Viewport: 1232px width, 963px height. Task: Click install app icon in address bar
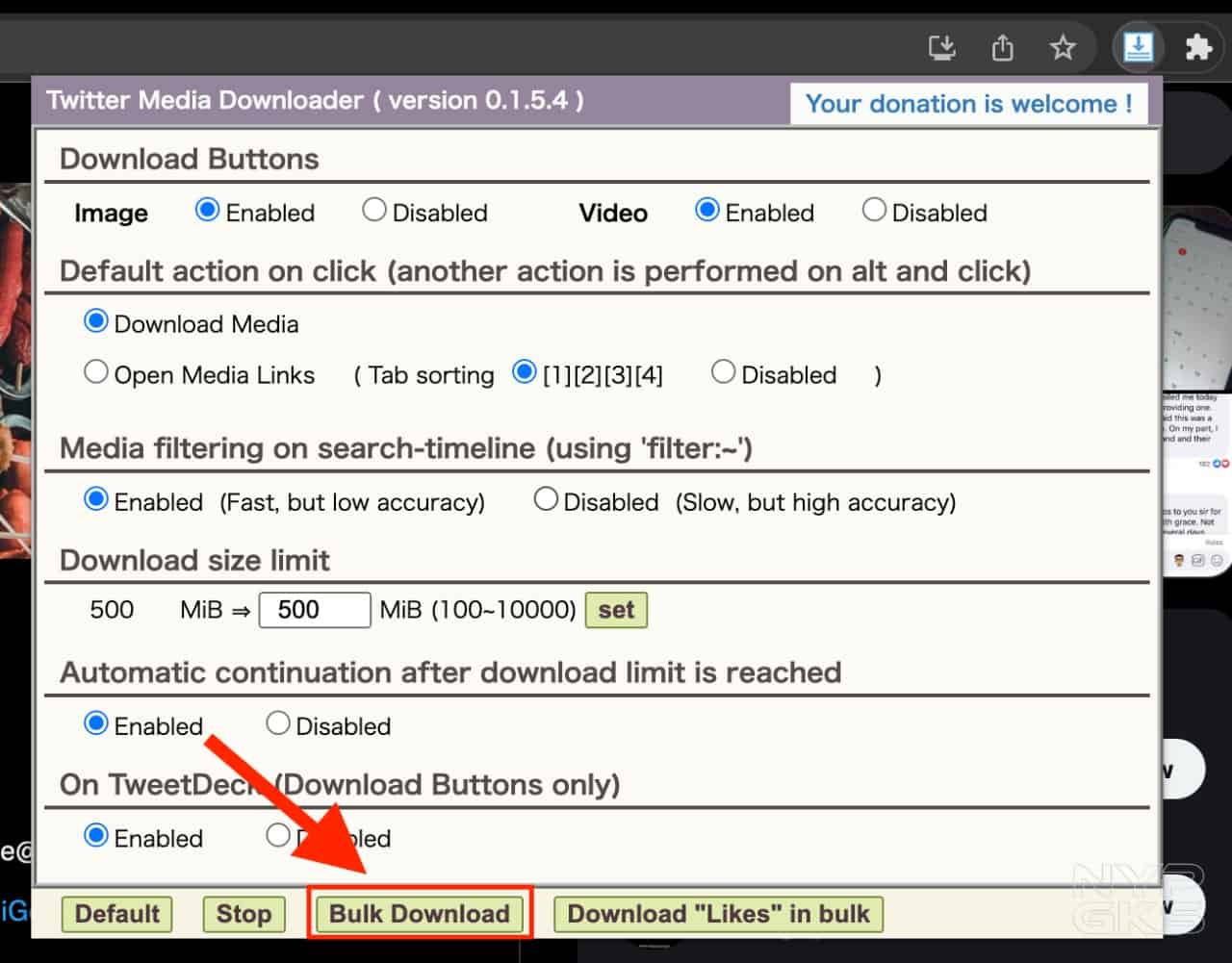[942, 47]
